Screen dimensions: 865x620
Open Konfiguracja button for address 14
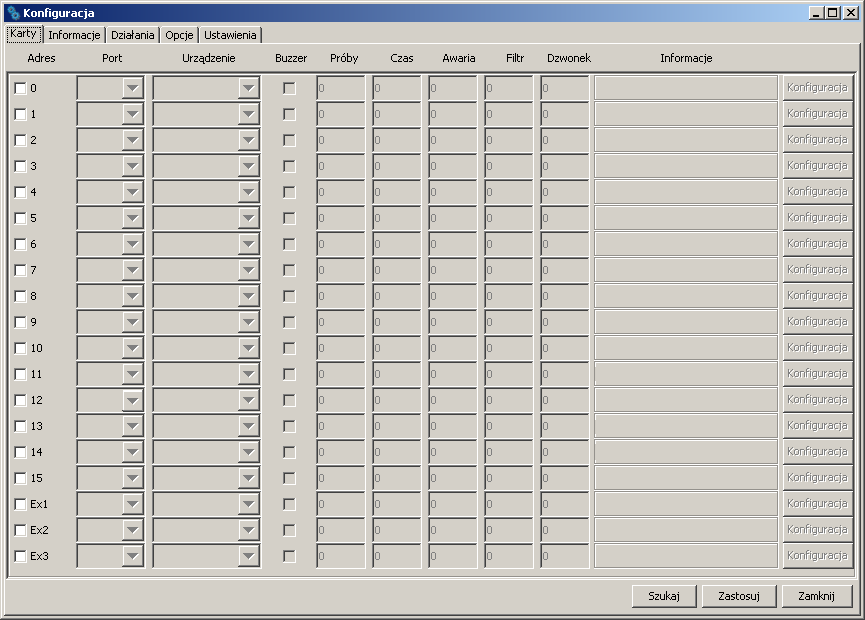[818, 452]
